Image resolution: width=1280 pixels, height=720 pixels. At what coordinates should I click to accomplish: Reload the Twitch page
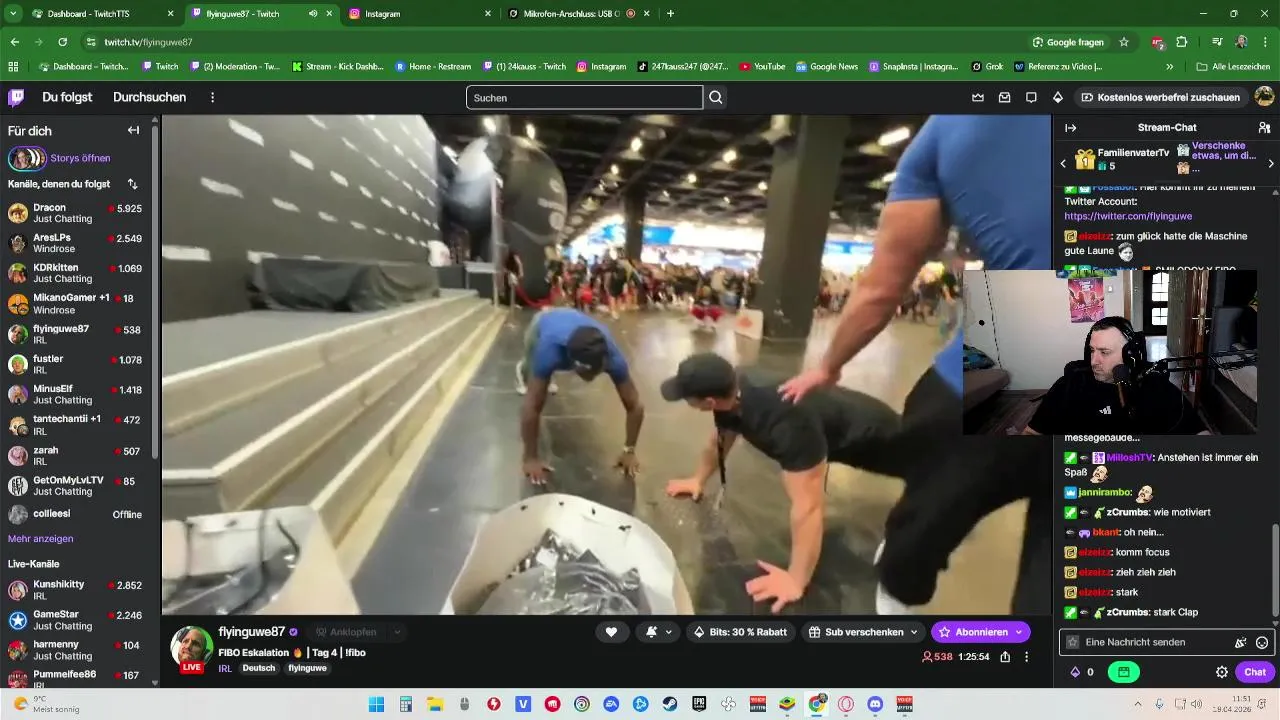pyautogui.click(x=62, y=42)
